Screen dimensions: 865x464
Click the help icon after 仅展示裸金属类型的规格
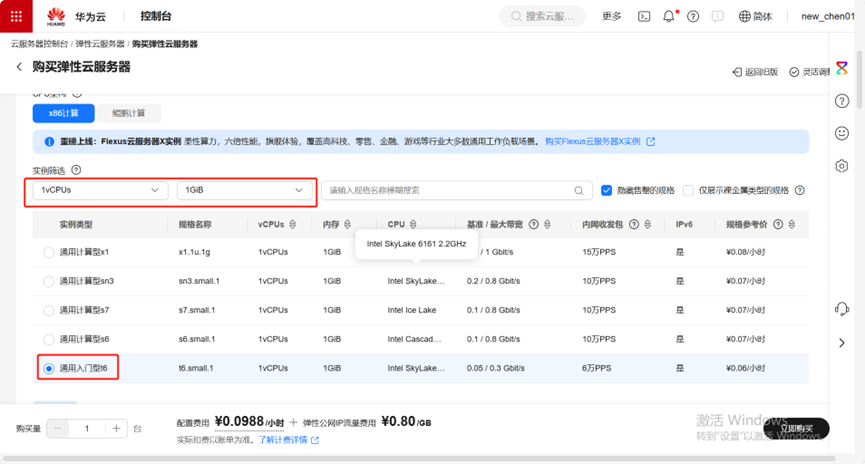coord(799,190)
